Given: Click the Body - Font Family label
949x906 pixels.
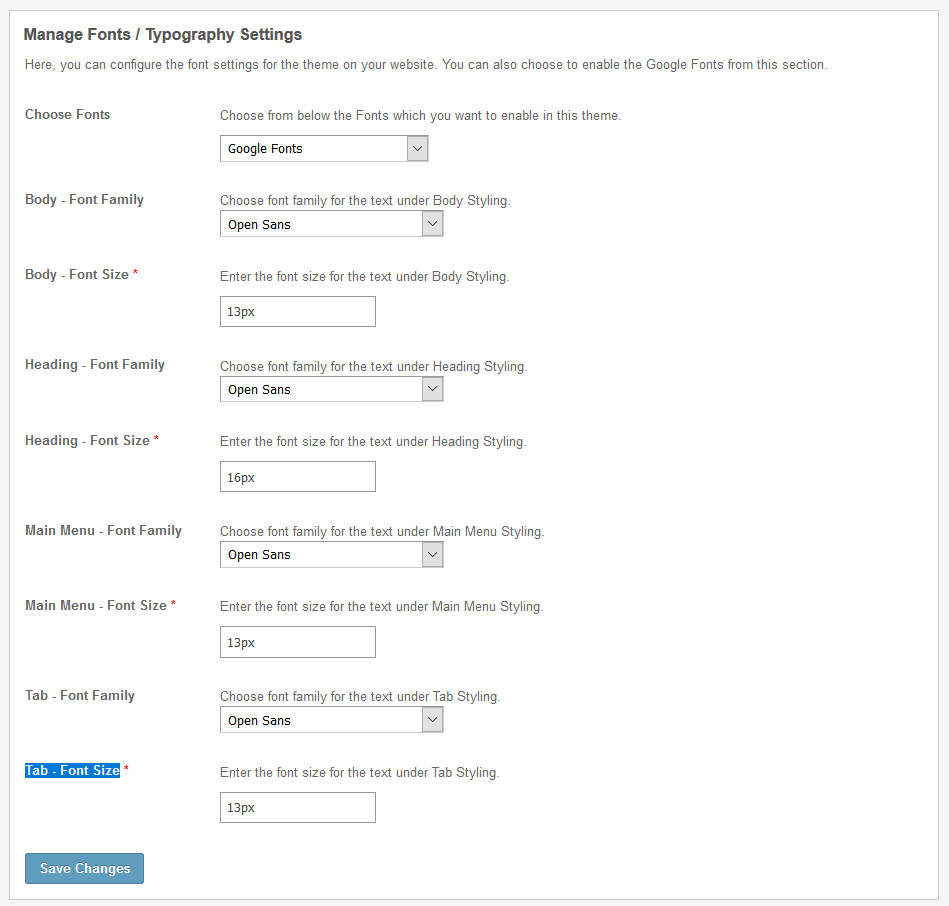Looking at the screenshot, I should tap(84, 199).
